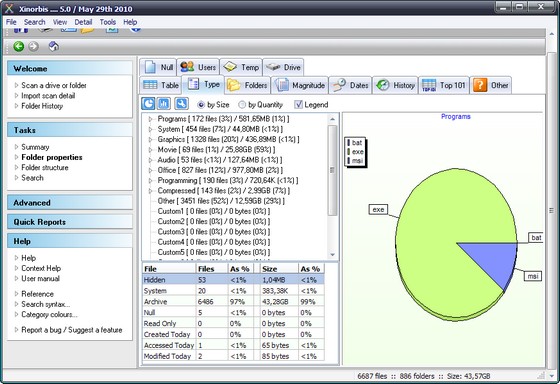560x384 pixels.
Task: Click Import scan detail link
Action: coord(48,96)
